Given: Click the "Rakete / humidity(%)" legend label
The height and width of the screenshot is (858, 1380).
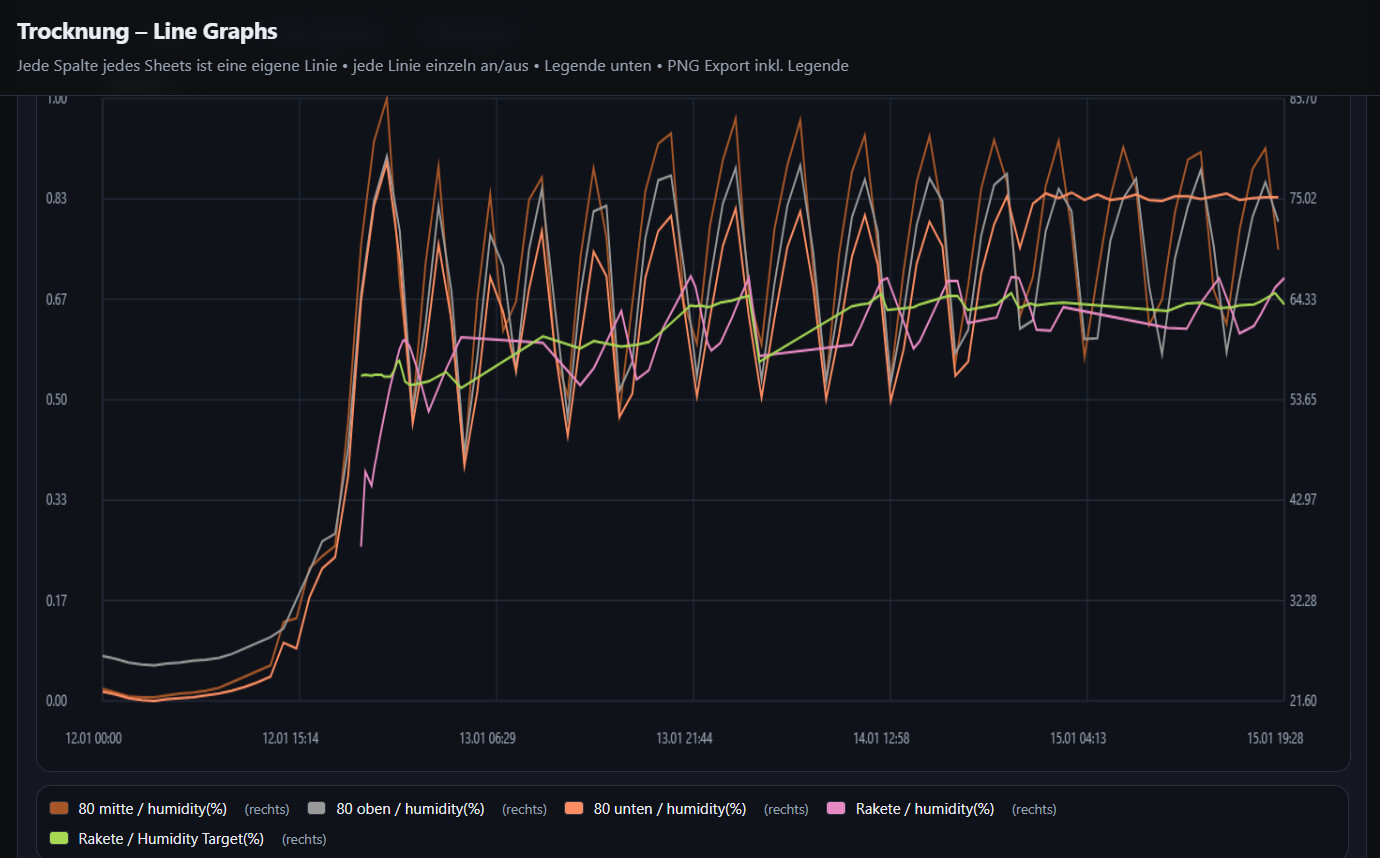Looking at the screenshot, I should [x=924, y=809].
